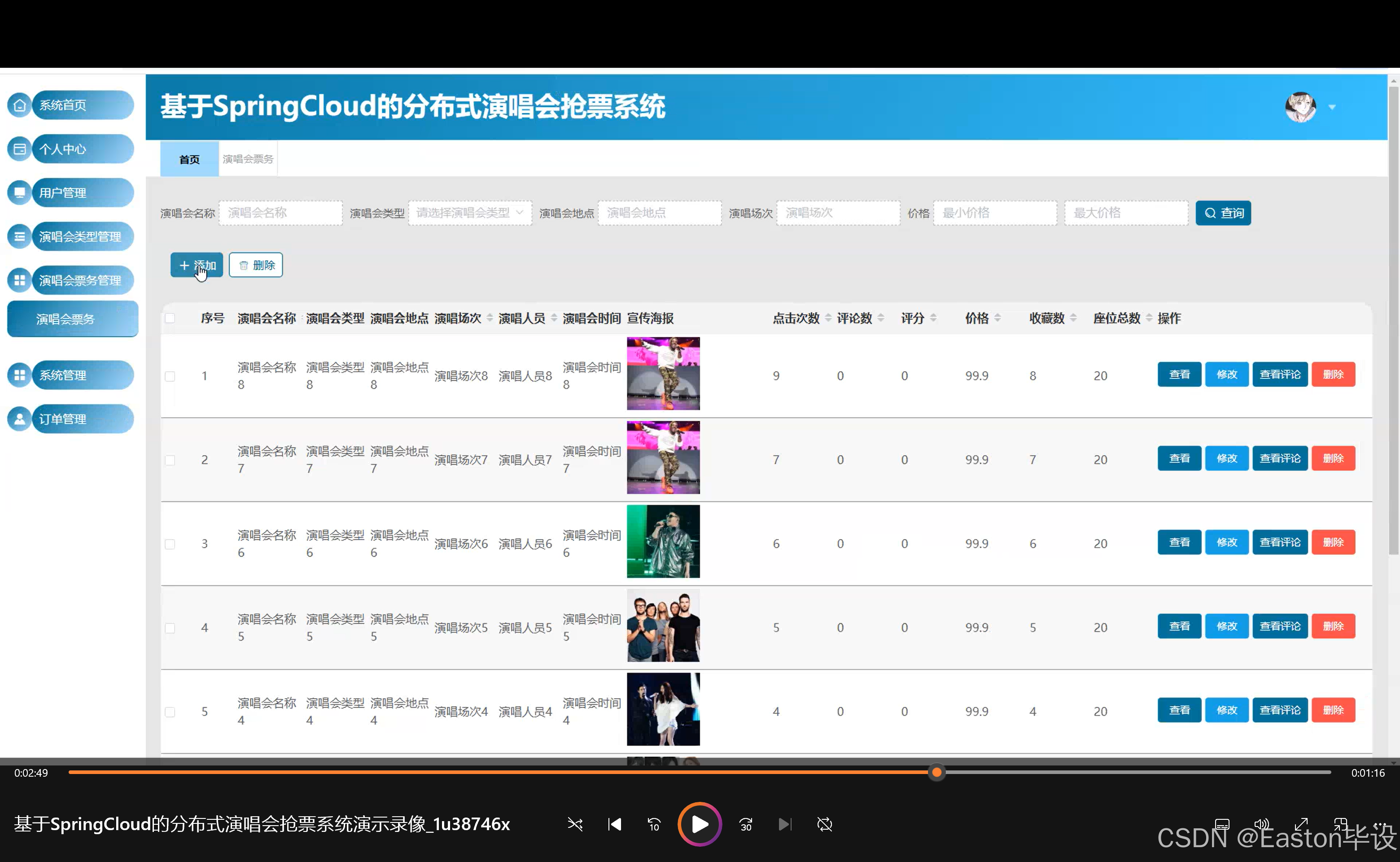Click the video progress slider handle
Image resolution: width=1400 pixels, height=862 pixels.
coord(936,773)
